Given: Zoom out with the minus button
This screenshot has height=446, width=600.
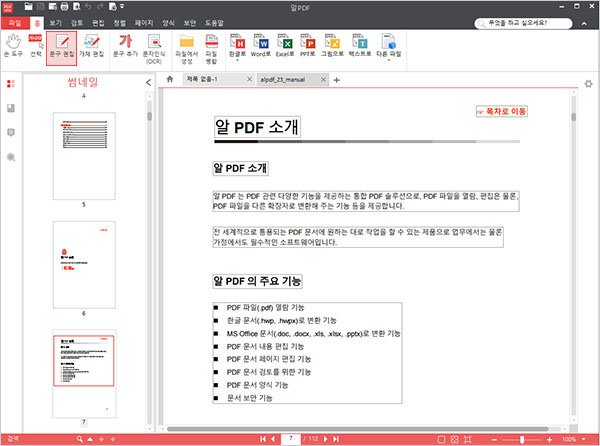Looking at the screenshot, I should (x=494, y=439).
